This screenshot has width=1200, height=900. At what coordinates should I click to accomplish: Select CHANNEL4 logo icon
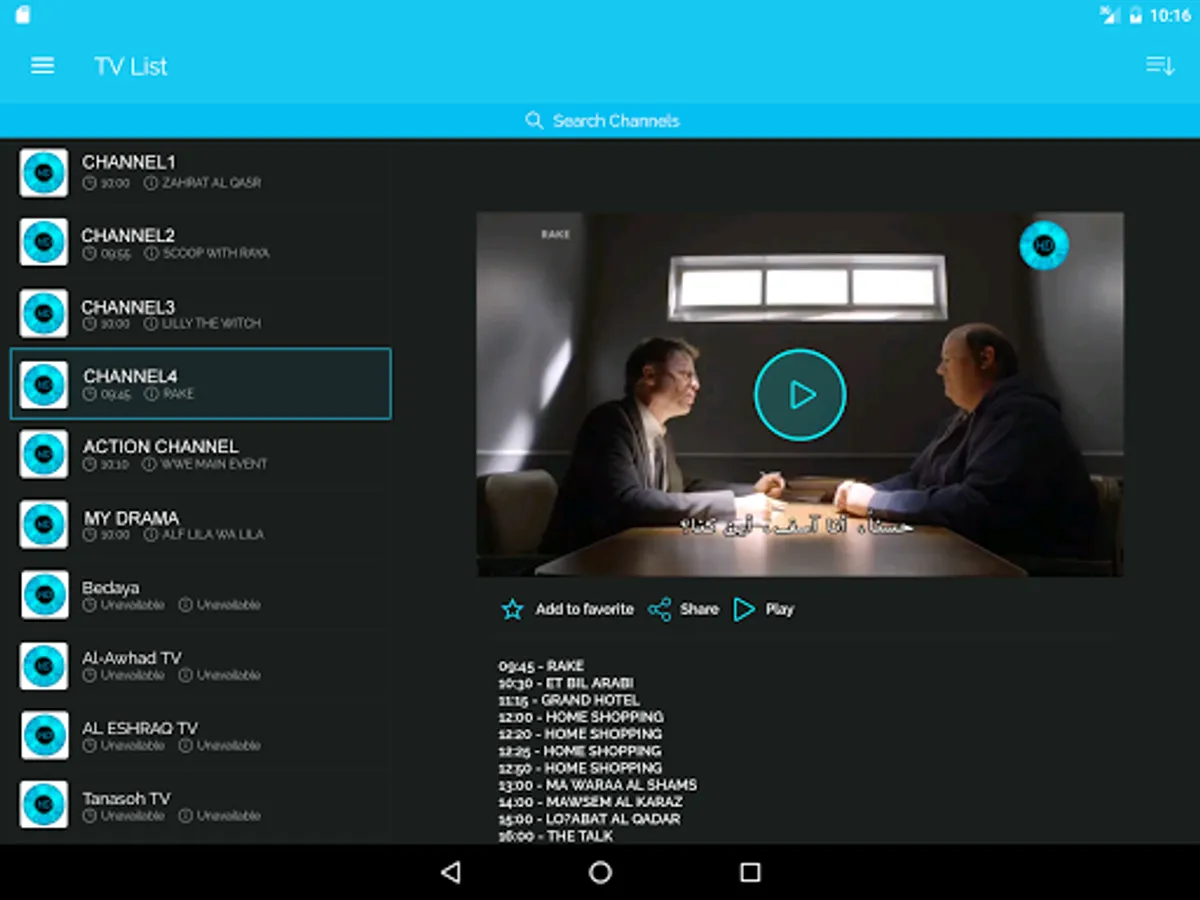click(x=44, y=385)
